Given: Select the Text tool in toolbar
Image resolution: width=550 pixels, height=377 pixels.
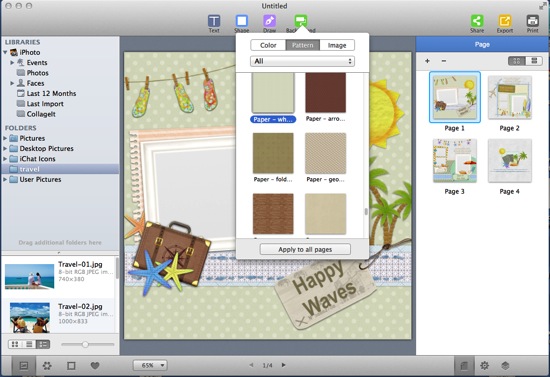Looking at the screenshot, I should [214, 23].
